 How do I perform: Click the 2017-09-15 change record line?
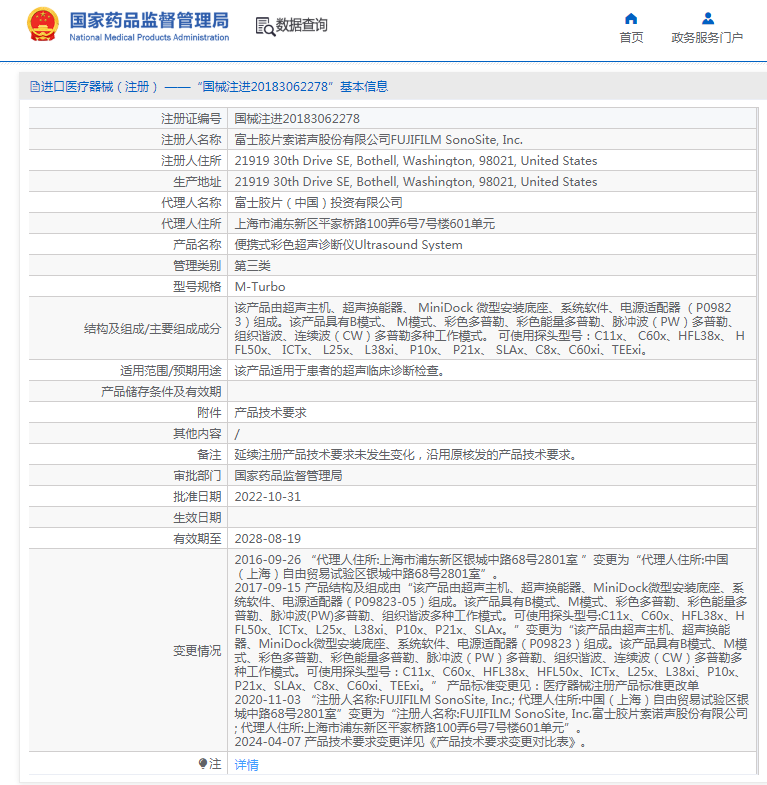pyautogui.click(x=491, y=636)
